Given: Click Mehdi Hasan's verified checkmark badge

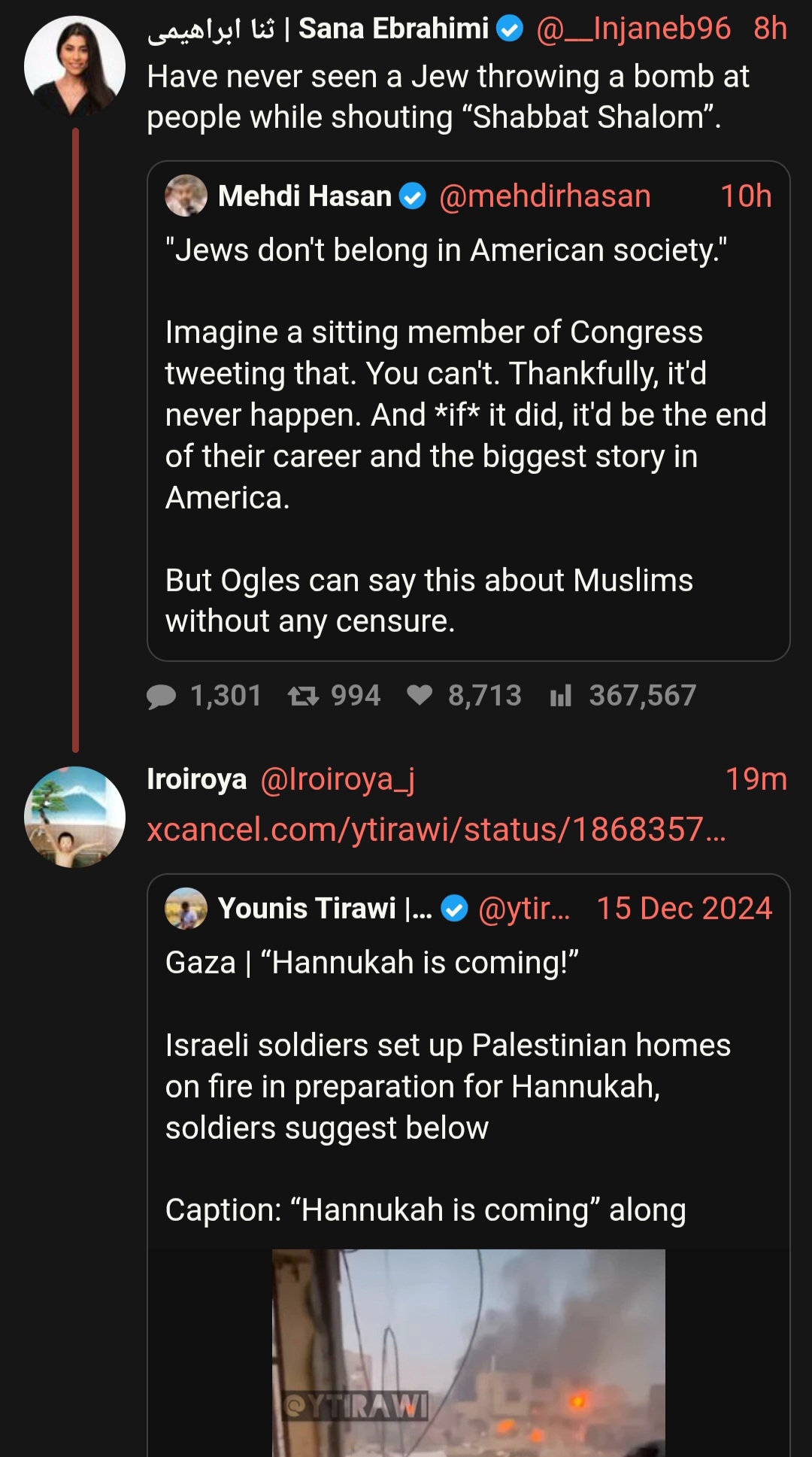Looking at the screenshot, I should (412, 197).
